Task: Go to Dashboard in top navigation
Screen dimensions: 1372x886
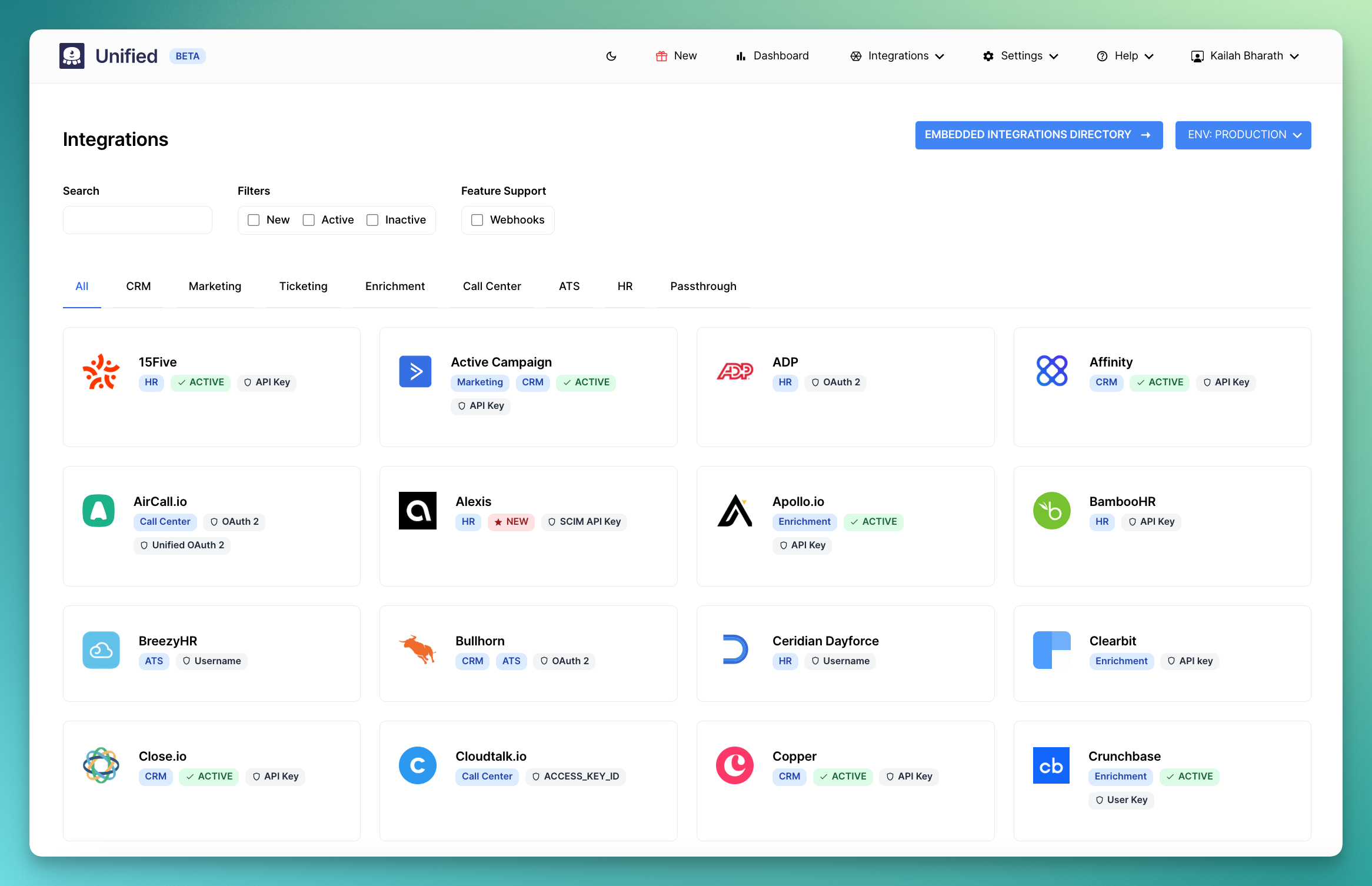Action: tap(772, 56)
